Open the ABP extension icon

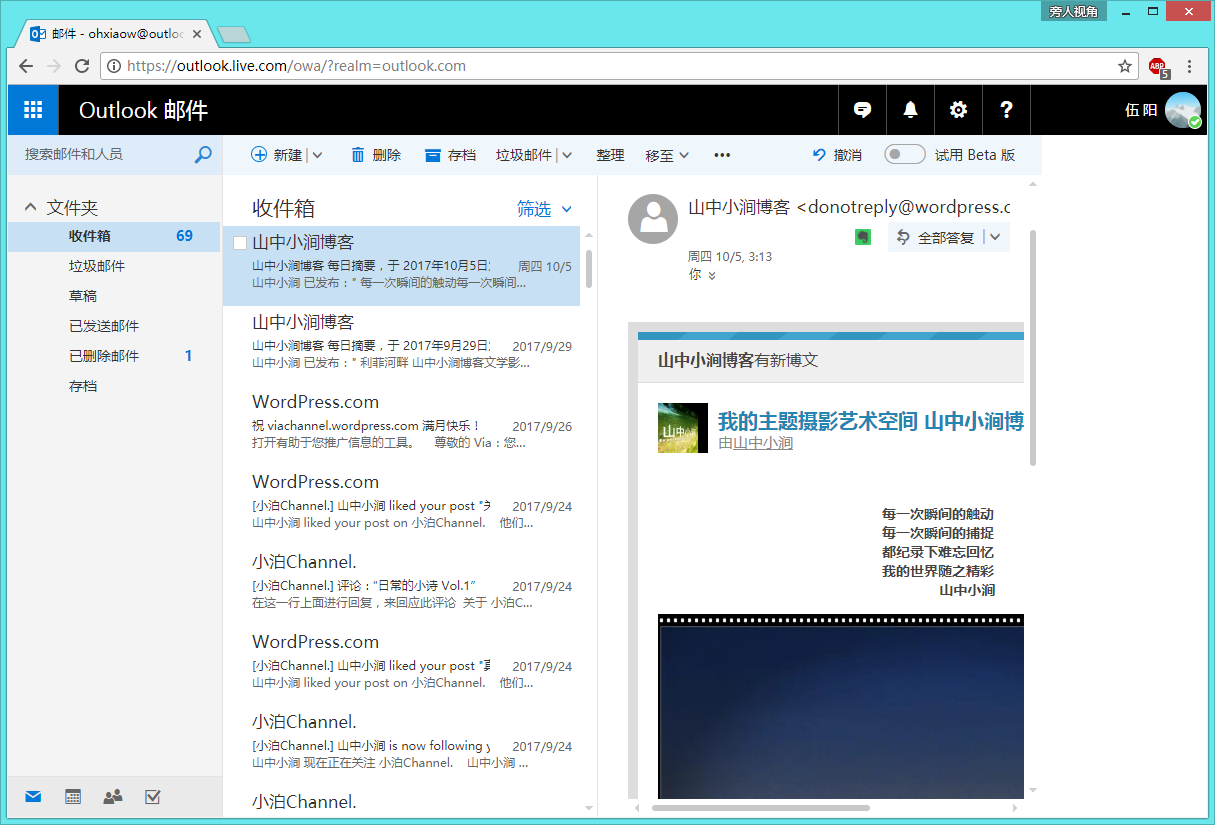tap(1158, 67)
